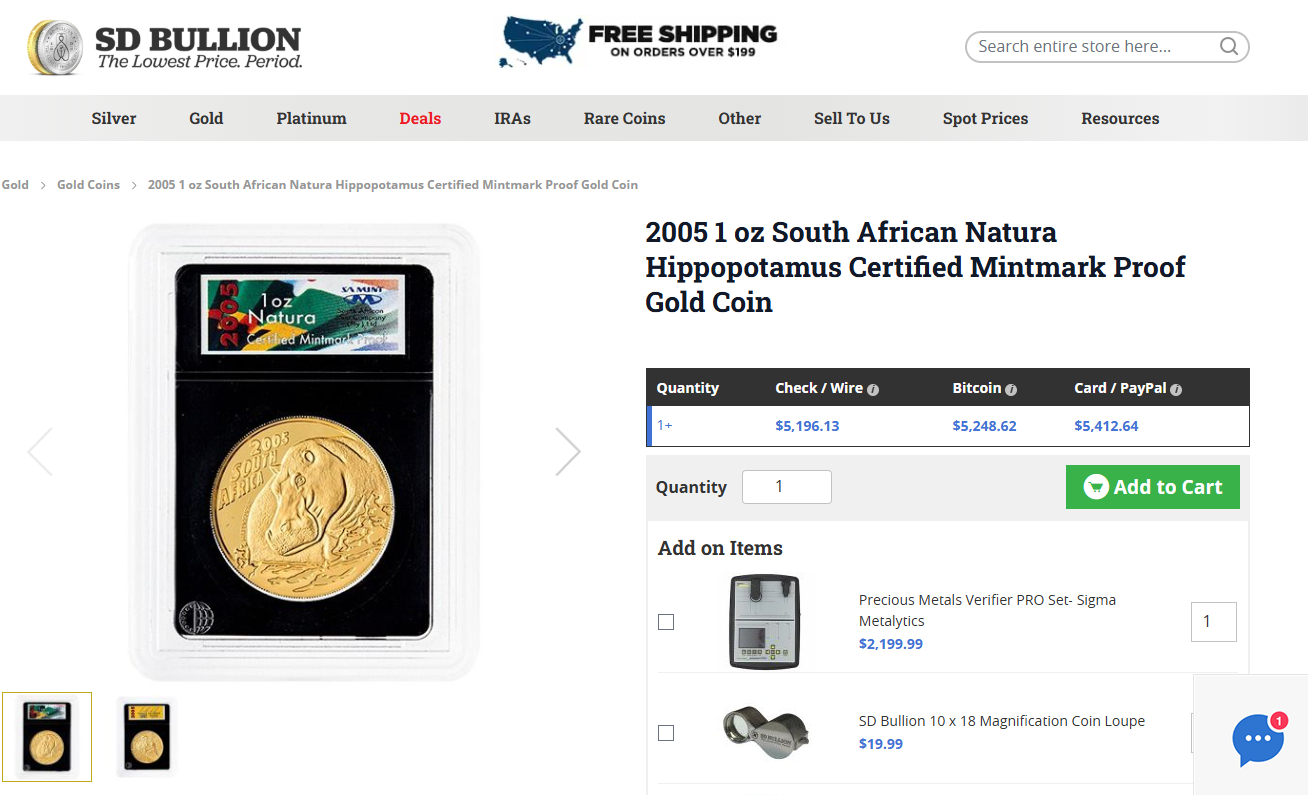Click the search magnifier icon
The width and height of the screenshot is (1308, 795).
(x=1228, y=46)
